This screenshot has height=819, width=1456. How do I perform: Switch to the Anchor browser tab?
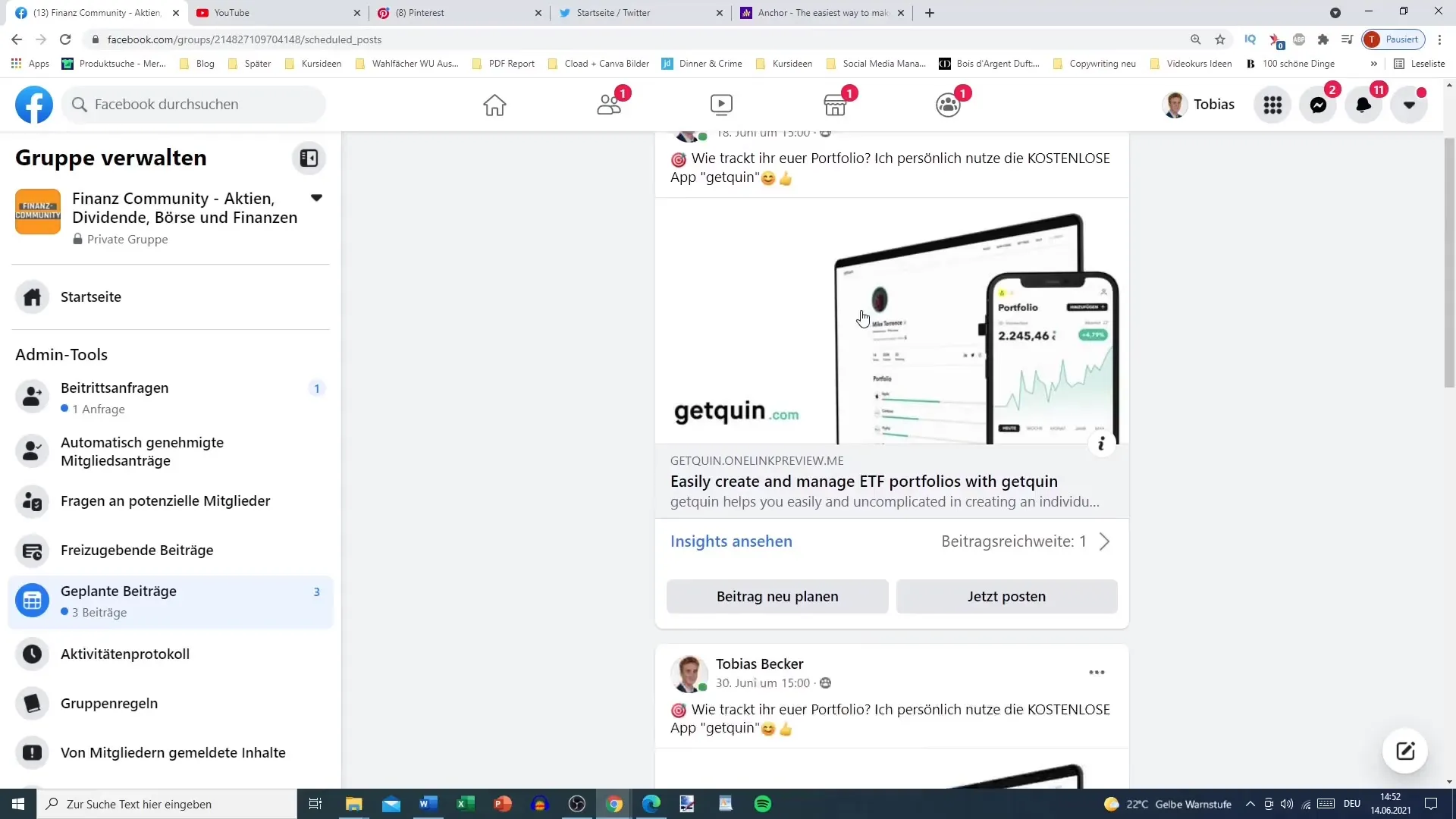pos(822,13)
